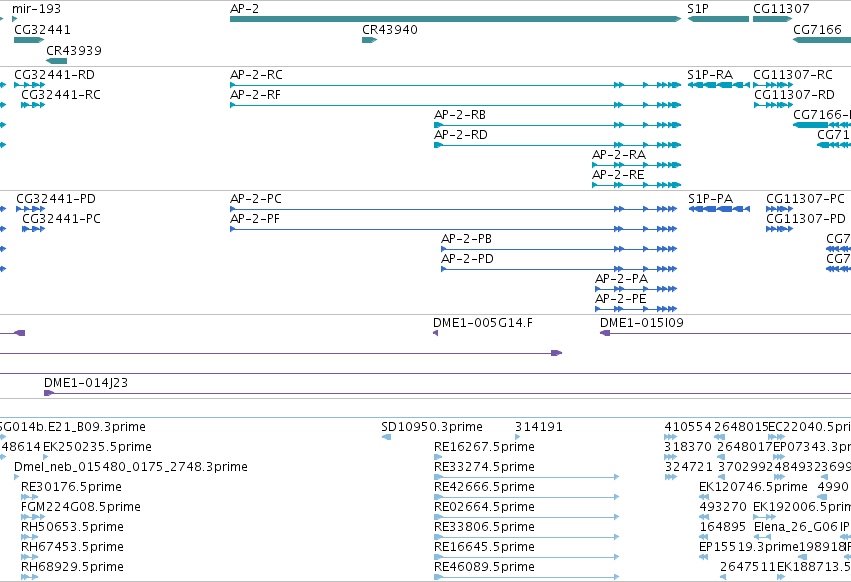Viewport: 851px width, 582px height.
Task: Select protein CG32441-PC
Action: click(34, 229)
